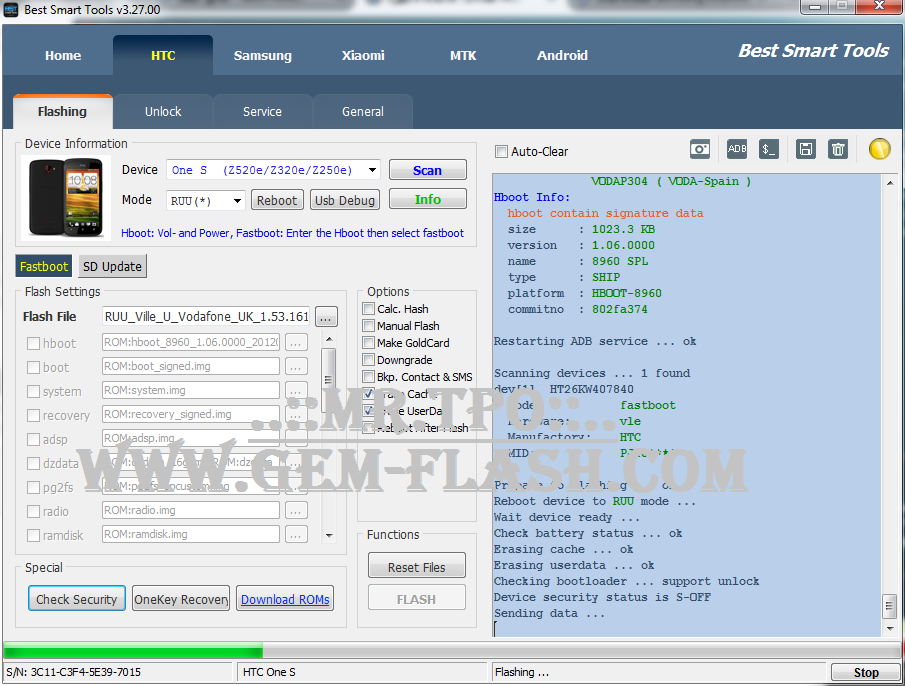Viewport: 905px width, 686px height.
Task: Click partition list scroll down arrow
Action: pos(328,535)
